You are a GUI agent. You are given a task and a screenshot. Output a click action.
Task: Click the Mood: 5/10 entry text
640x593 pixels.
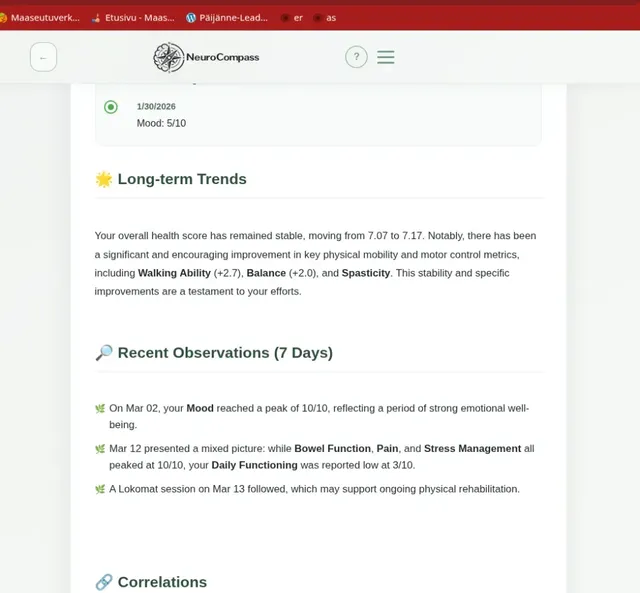click(x=161, y=123)
